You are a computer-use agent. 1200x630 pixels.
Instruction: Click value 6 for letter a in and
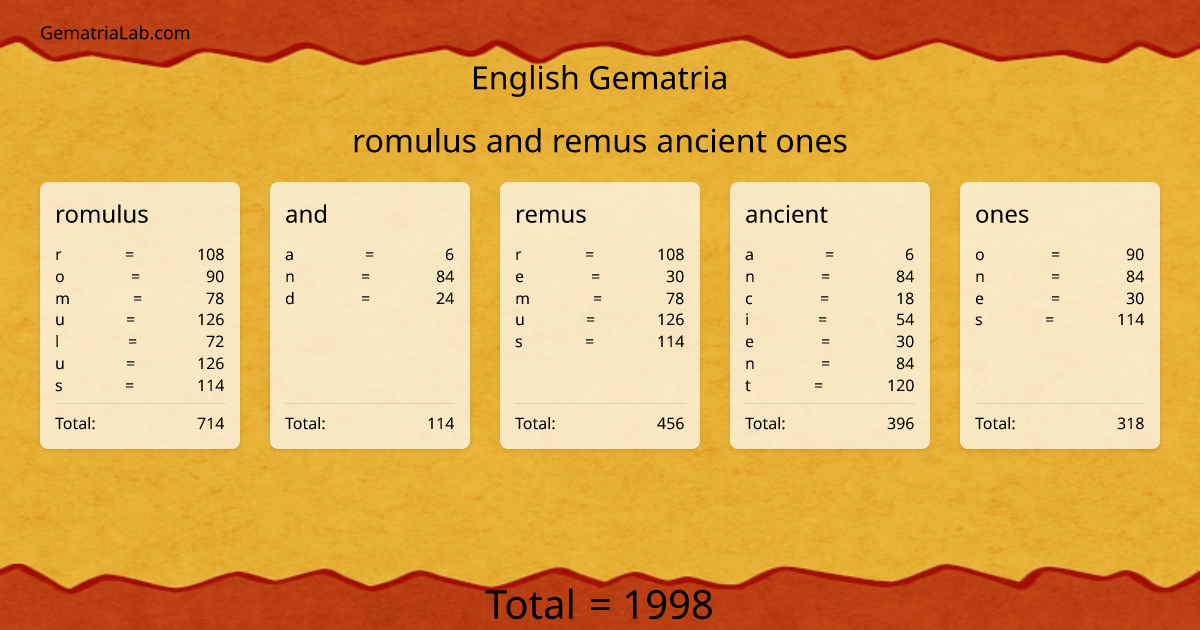coord(450,254)
